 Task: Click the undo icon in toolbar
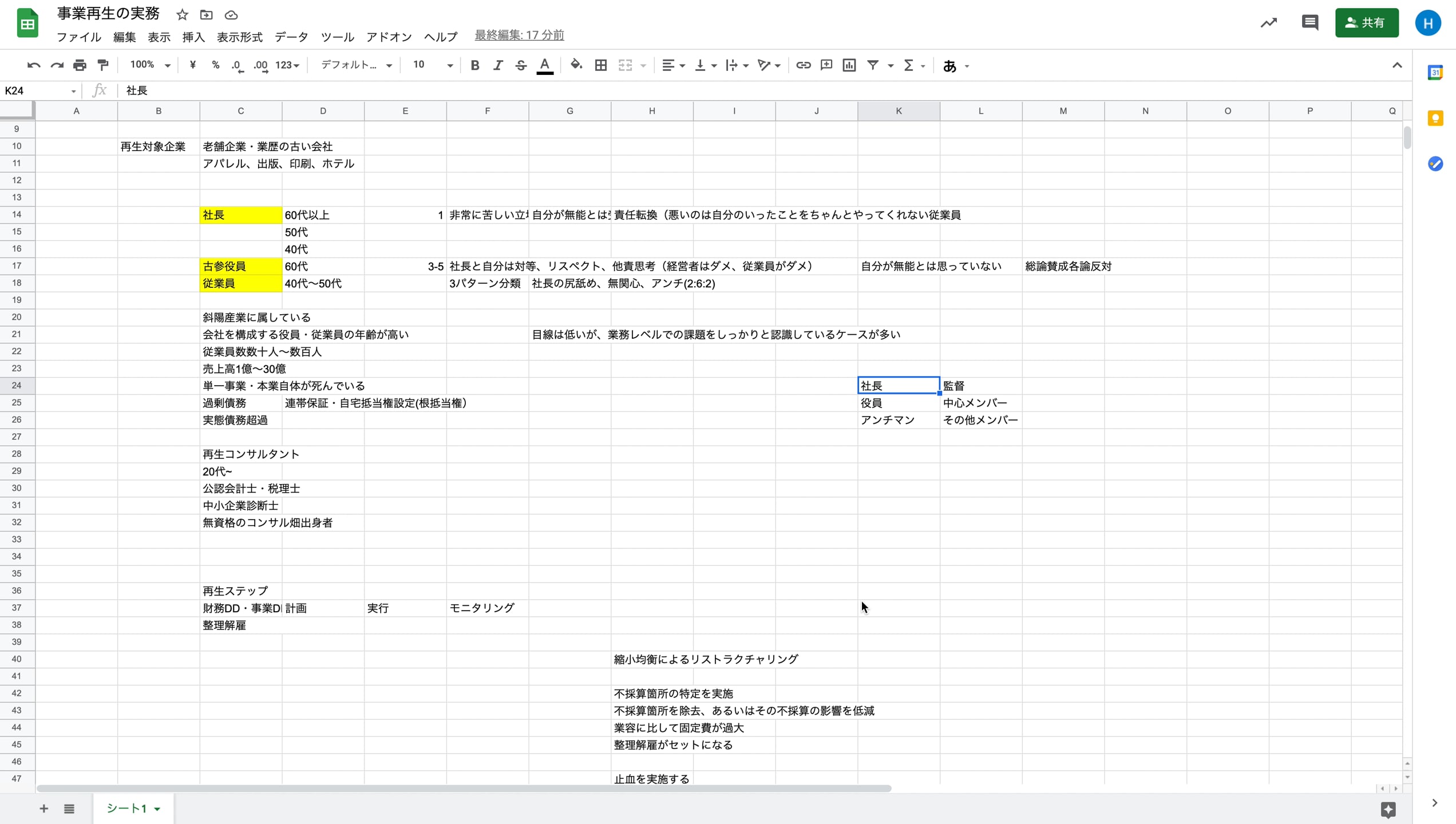pyautogui.click(x=33, y=65)
